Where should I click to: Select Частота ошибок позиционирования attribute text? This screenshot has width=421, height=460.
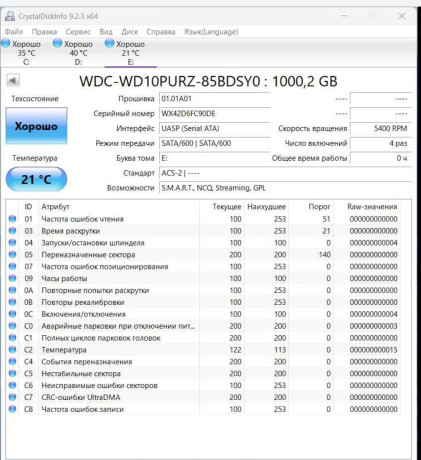(105, 267)
